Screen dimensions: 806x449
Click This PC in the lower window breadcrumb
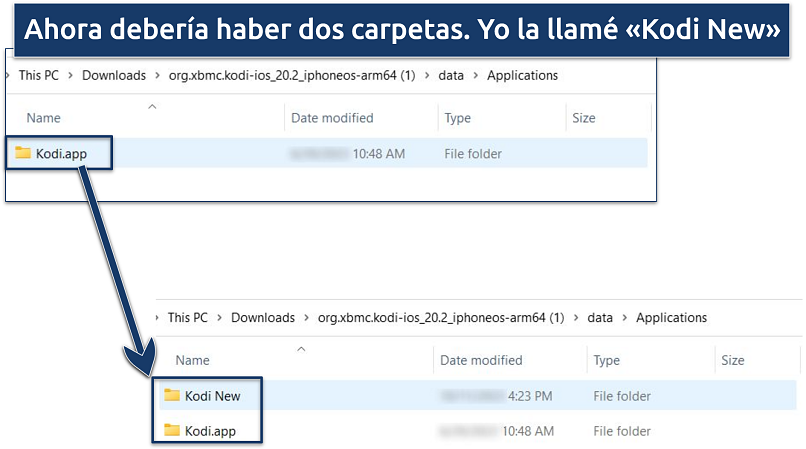[x=188, y=317]
